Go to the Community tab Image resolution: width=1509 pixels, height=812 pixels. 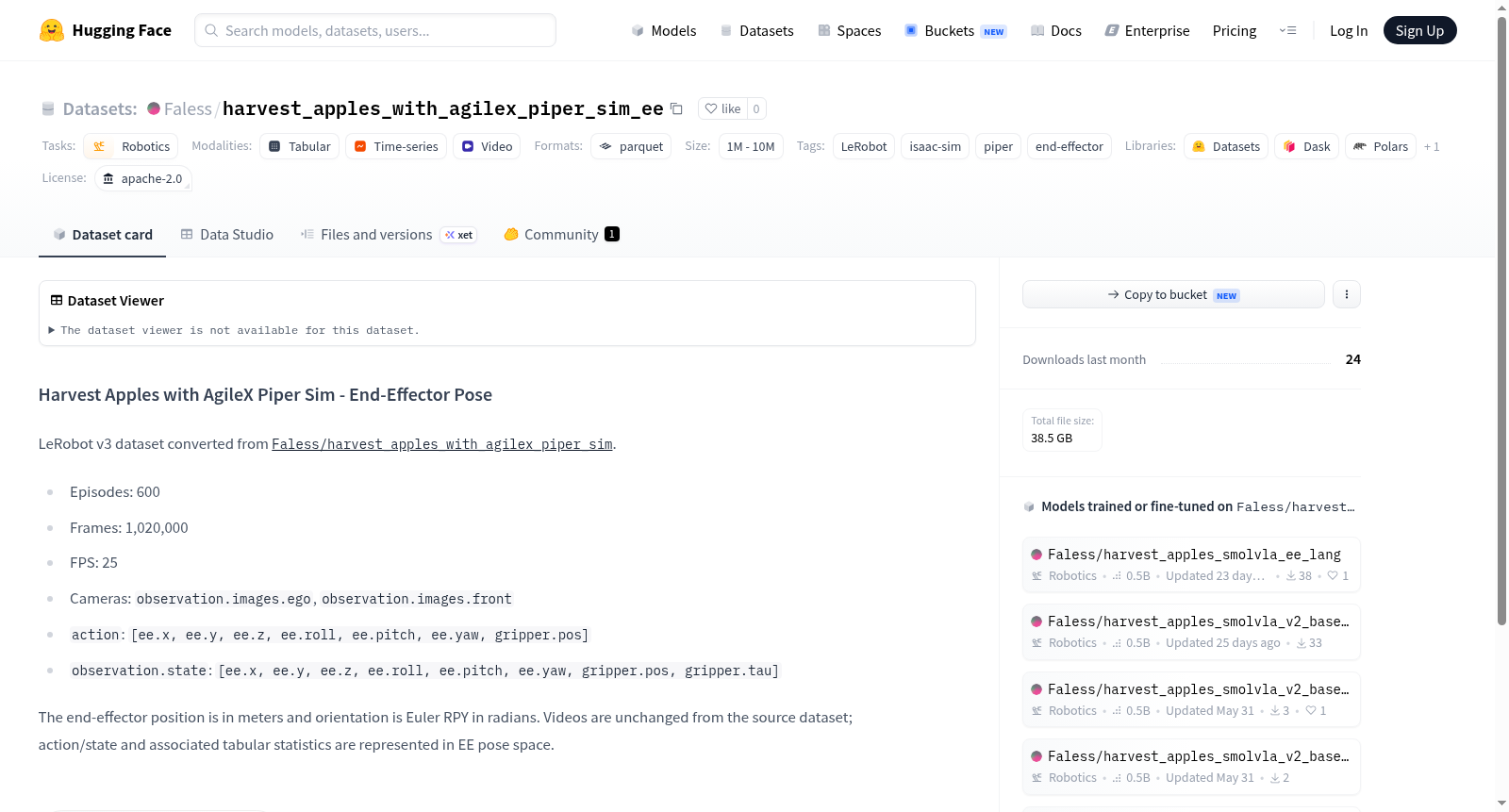click(561, 235)
